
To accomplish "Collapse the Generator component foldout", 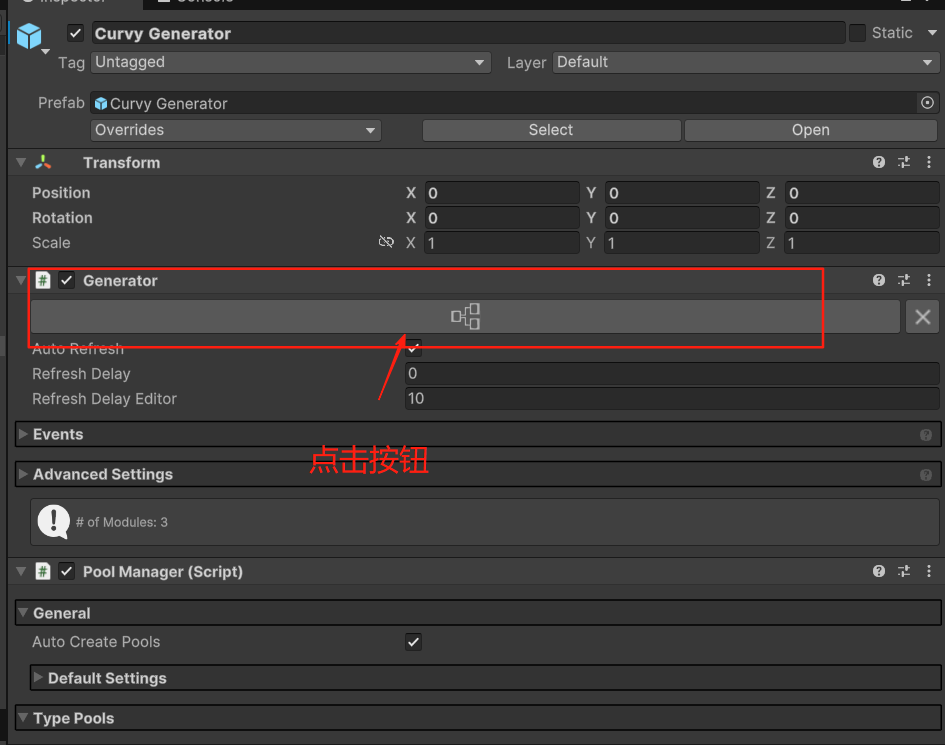I will [x=21, y=281].
